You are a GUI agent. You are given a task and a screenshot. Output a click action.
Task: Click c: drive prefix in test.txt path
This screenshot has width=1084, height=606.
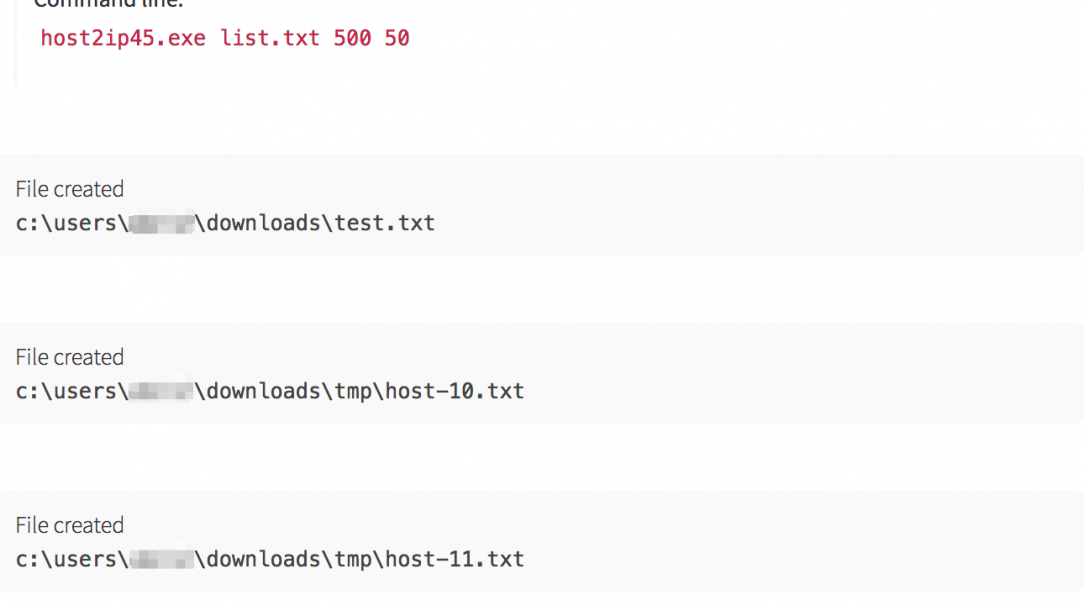coord(26,223)
